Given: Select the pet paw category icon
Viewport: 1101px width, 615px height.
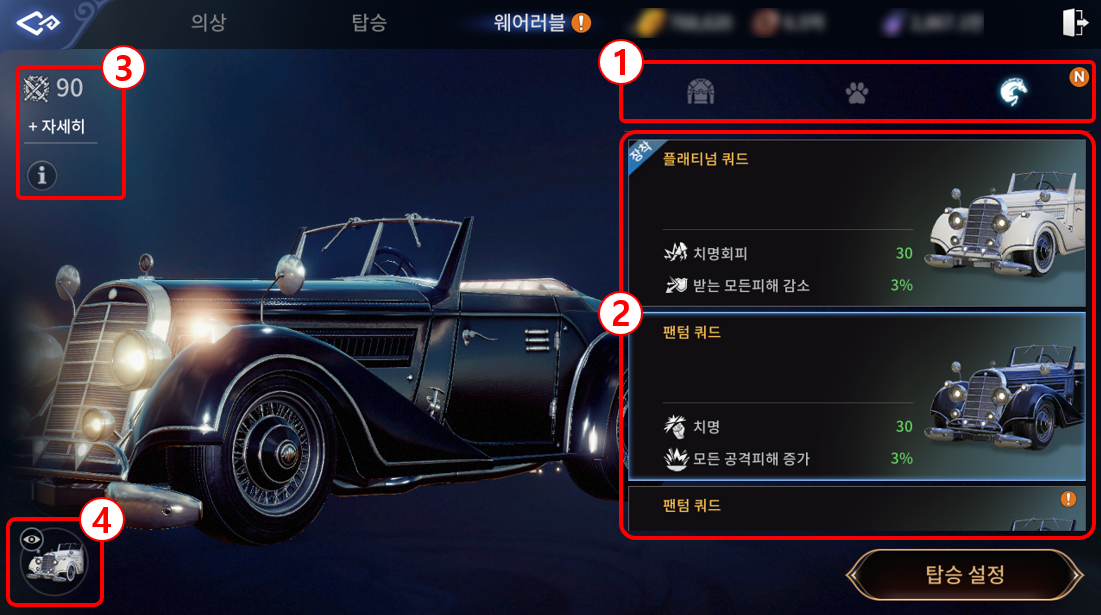Looking at the screenshot, I should 857,93.
